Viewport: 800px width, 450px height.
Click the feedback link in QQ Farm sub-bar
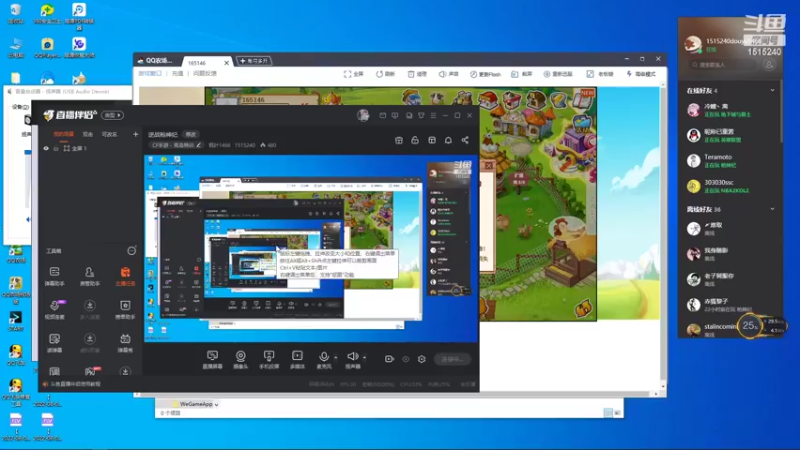[205, 73]
